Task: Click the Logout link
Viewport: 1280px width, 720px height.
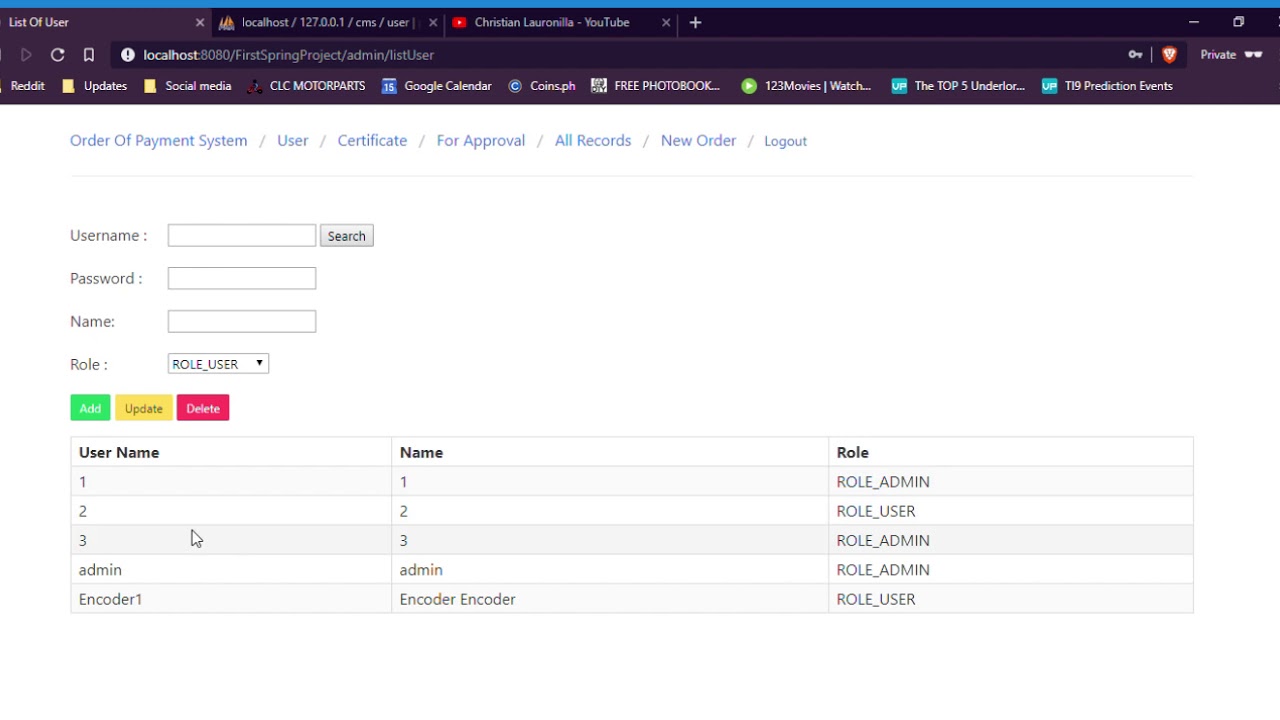Action: [x=785, y=141]
